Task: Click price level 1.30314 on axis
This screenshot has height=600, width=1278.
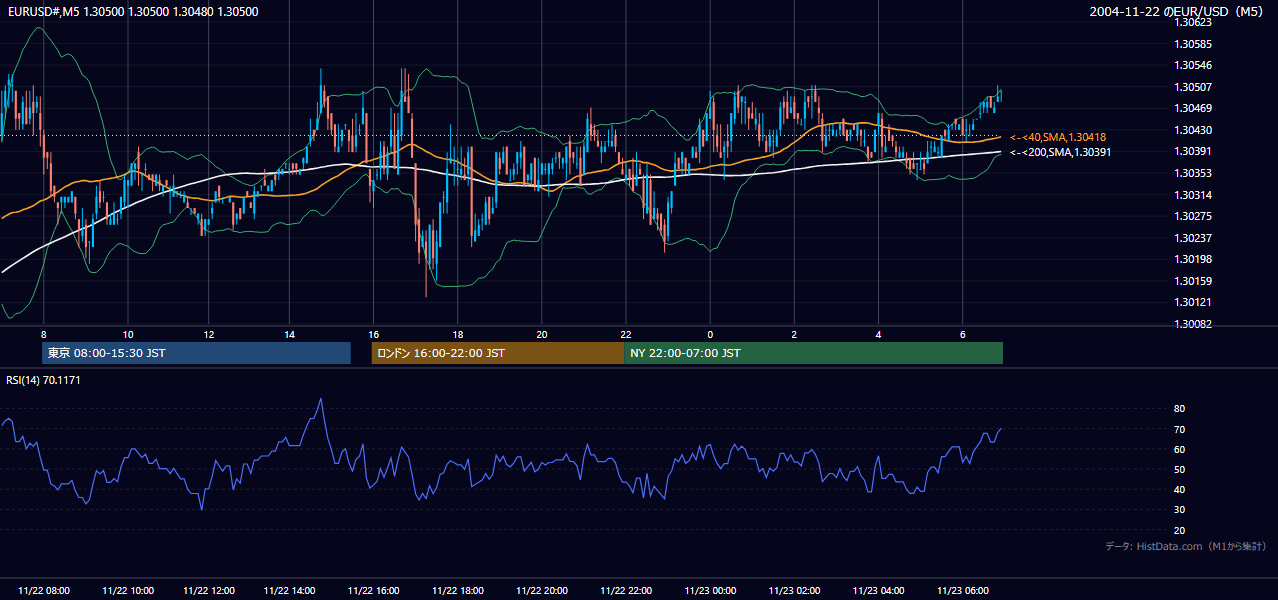Action: (1193, 195)
